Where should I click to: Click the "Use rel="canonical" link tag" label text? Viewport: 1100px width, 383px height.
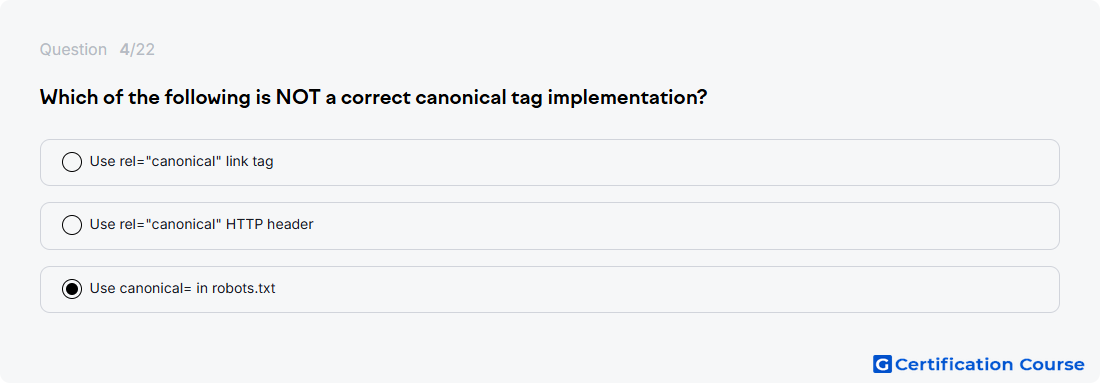182,162
